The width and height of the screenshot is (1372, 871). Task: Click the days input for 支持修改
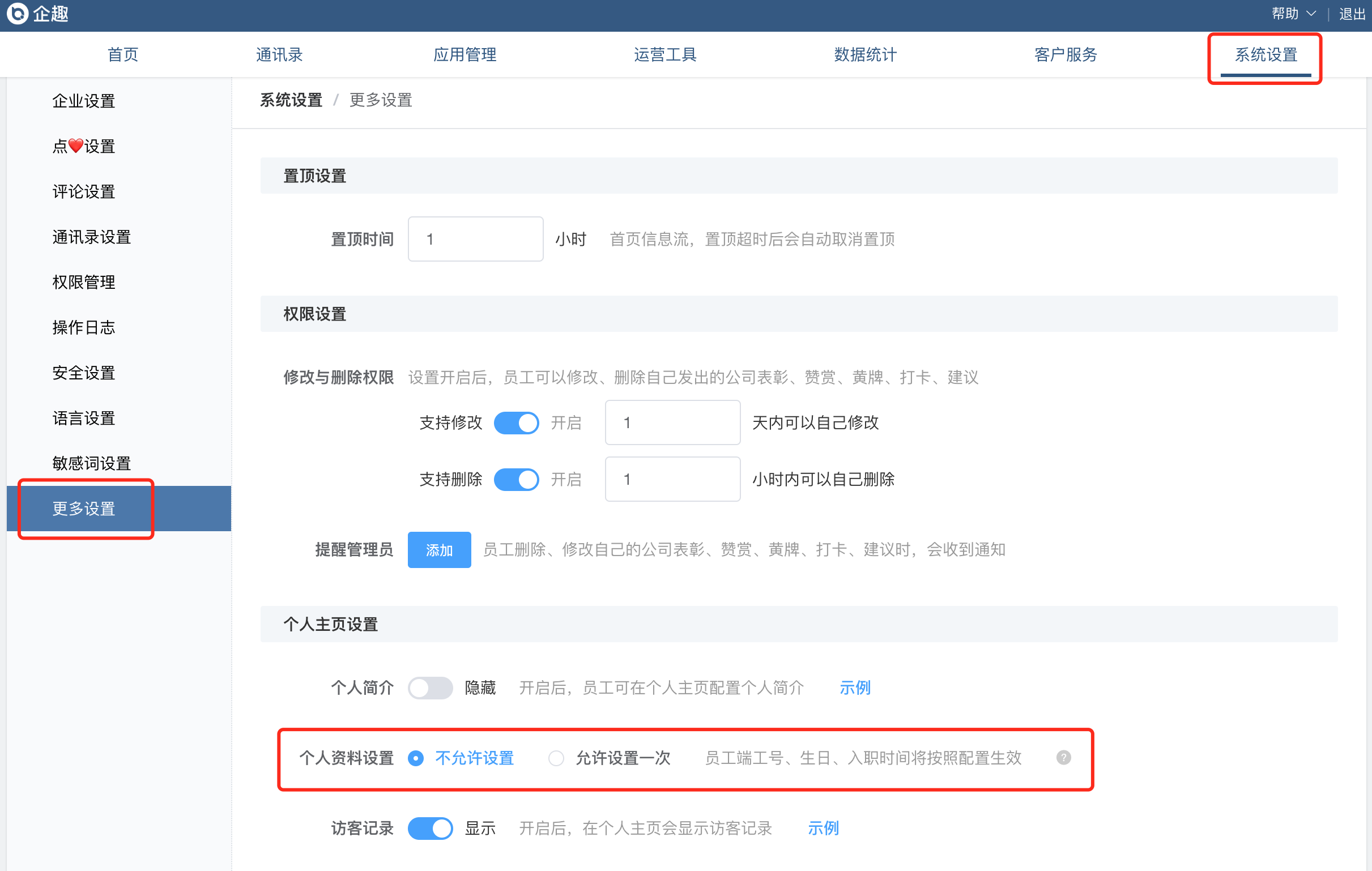click(x=672, y=422)
